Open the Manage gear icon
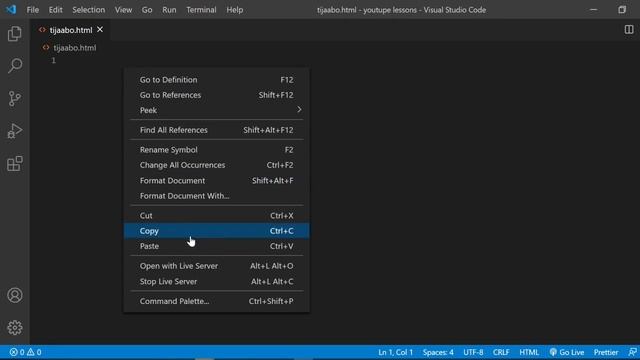Viewport: 640px width, 360px height. pos(15,327)
